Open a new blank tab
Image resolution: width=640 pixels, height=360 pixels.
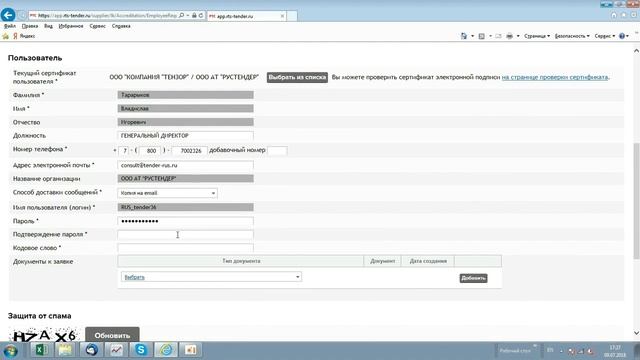coord(292,16)
